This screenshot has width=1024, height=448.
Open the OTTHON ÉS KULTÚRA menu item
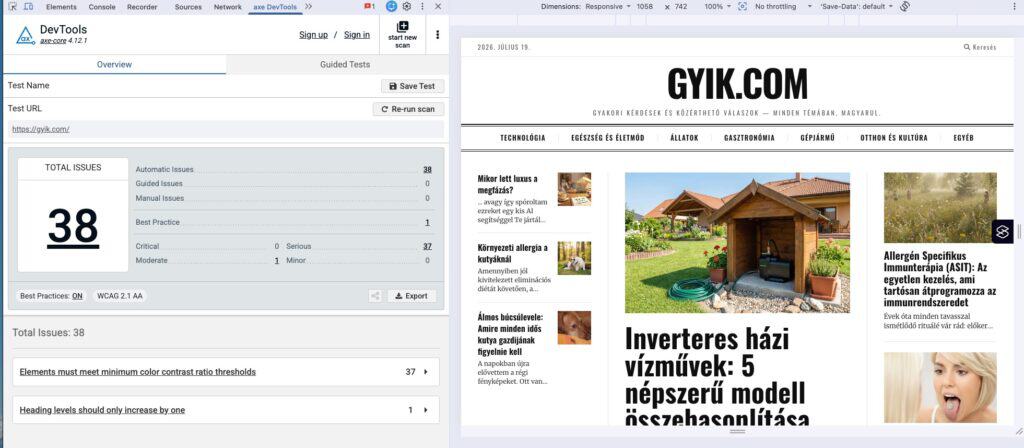tap(893, 138)
